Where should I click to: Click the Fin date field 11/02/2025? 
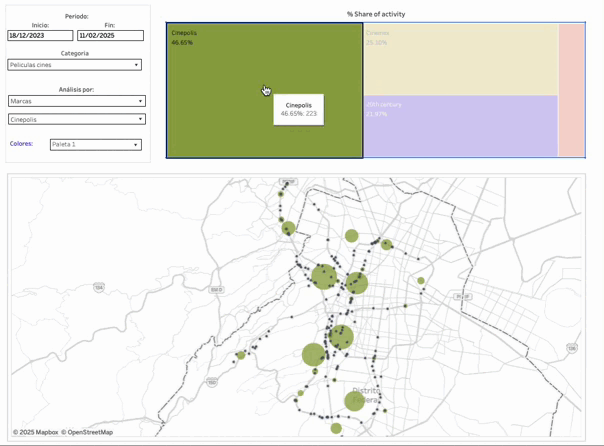pyautogui.click(x=111, y=35)
